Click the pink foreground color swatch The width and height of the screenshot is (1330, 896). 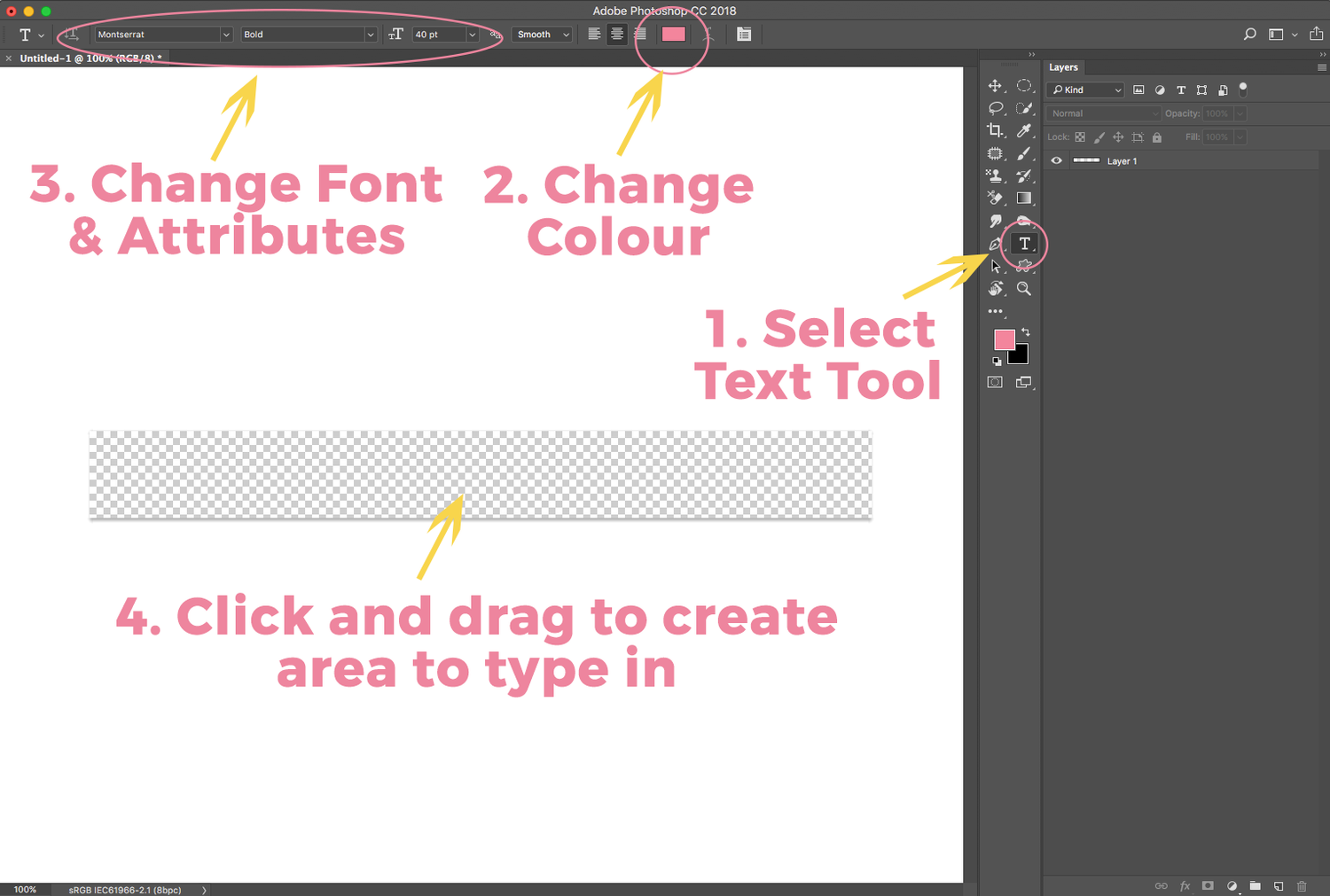pos(1004,339)
